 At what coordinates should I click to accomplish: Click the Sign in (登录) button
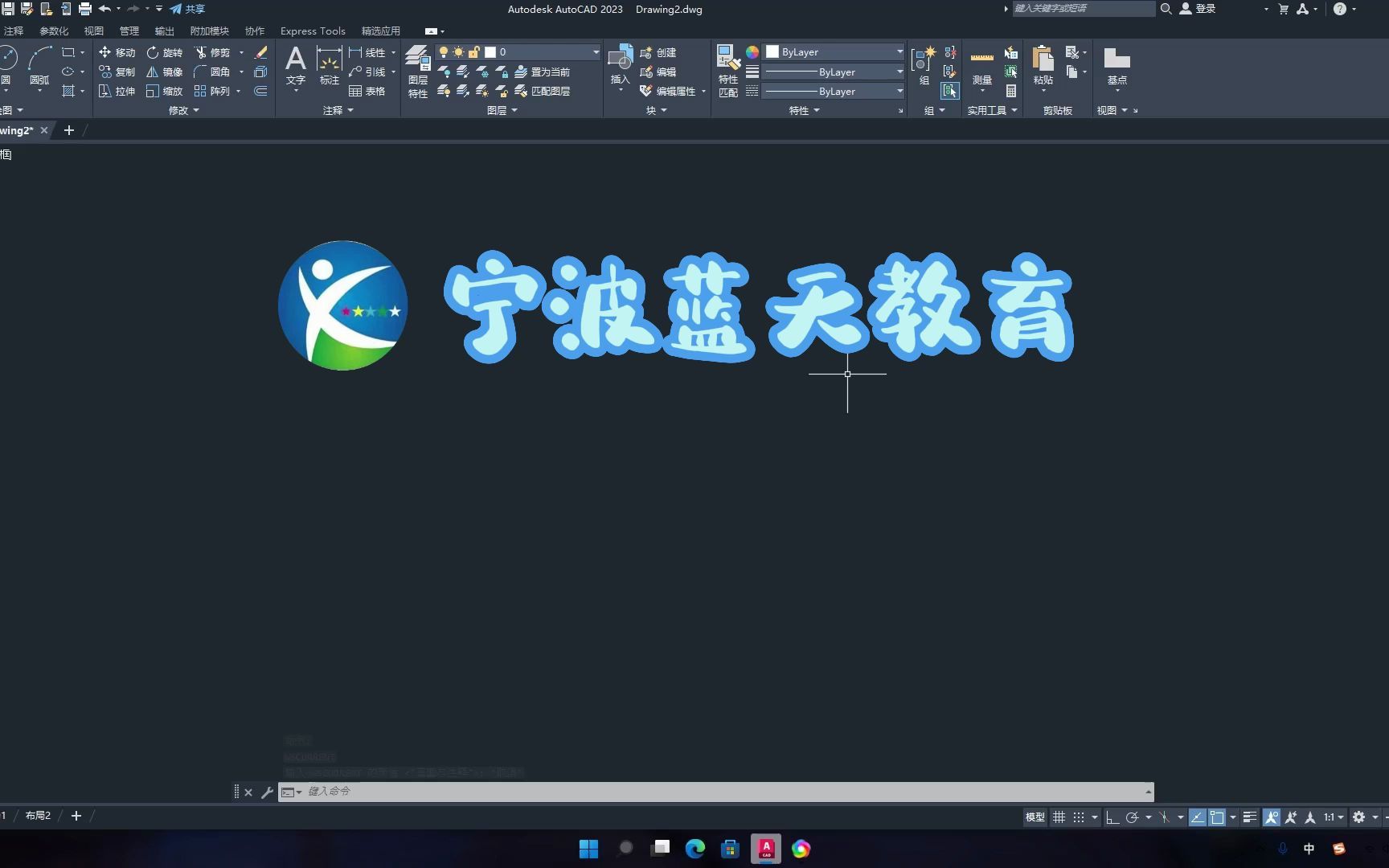[x=1198, y=9]
